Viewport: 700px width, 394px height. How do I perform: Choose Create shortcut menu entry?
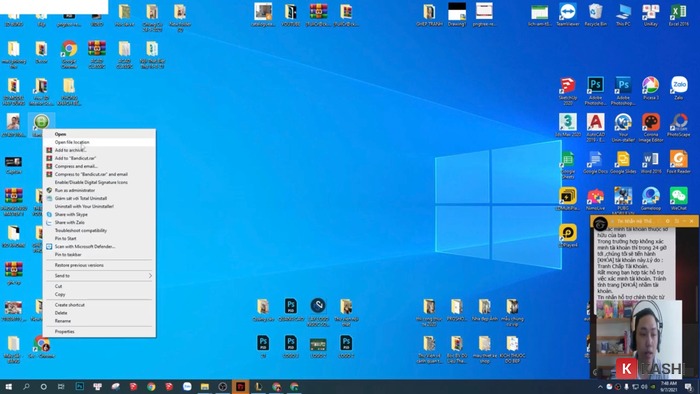click(x=70, y=305)
